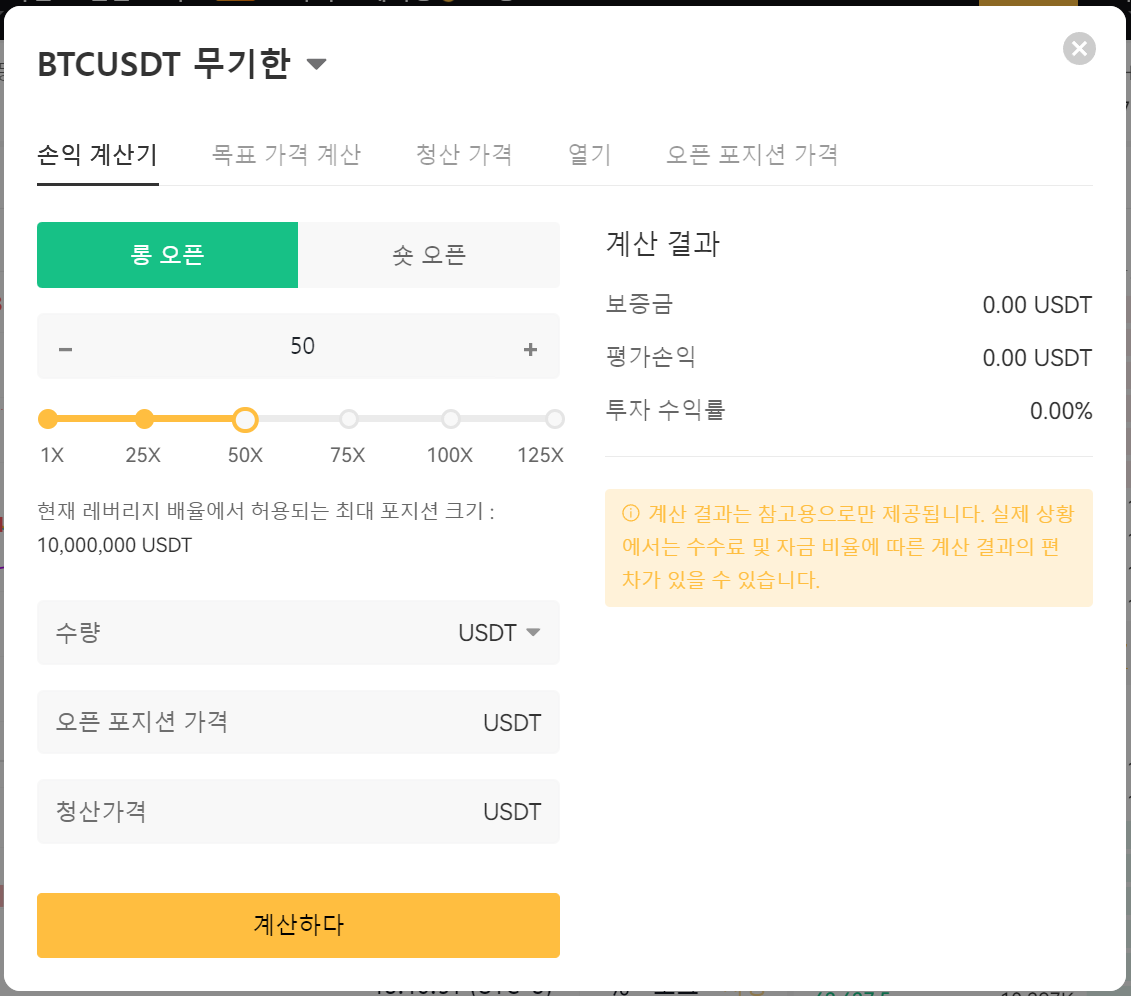Set leverage to 1X on the slider
The height and width of the screenshot is (996, 1131).
coord(47,419)
